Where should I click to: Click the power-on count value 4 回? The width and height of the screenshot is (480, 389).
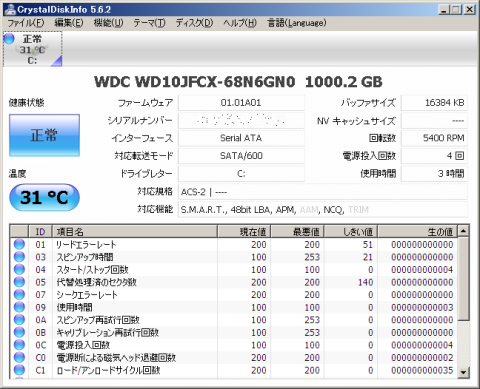tap(434, 156)
